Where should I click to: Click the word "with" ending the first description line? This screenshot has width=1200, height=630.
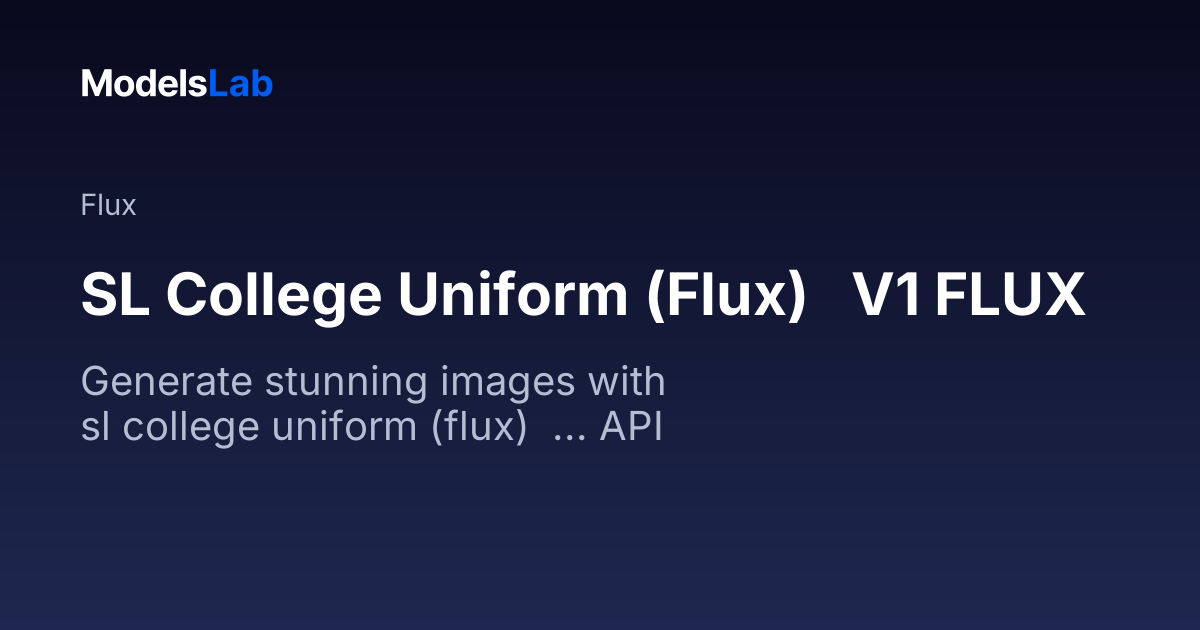click(628, 382)
